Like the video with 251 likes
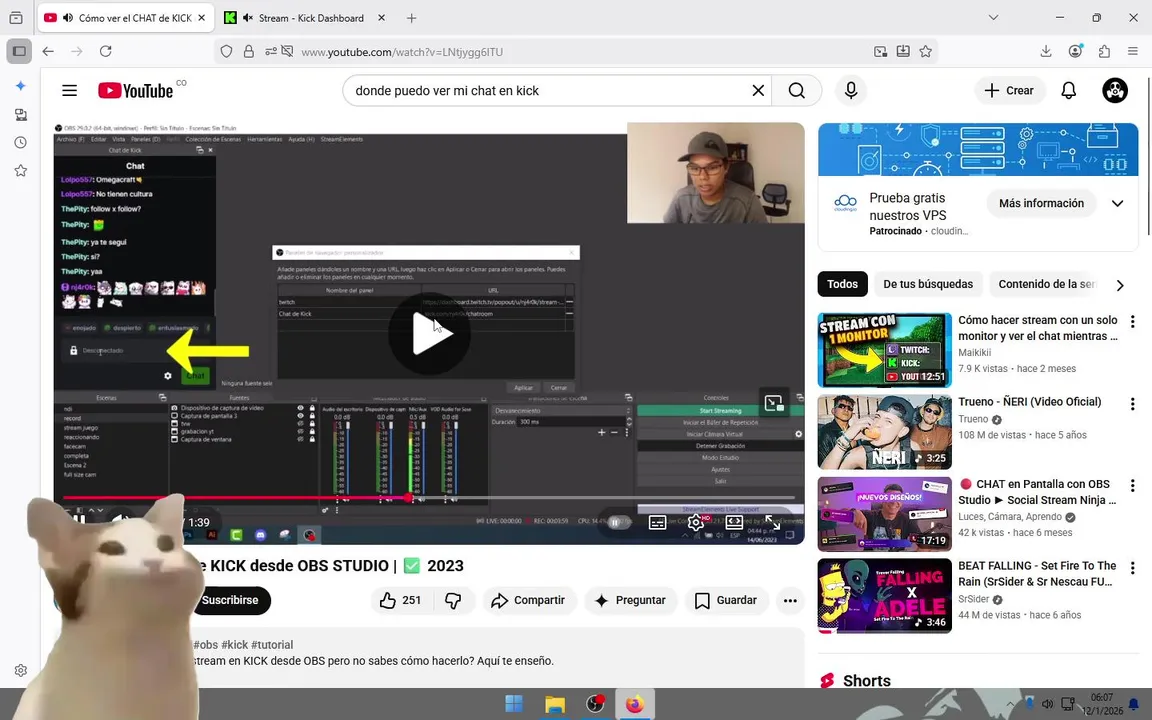The width and height of the screenshot is (1152, 720). click(x=400, y=600)
